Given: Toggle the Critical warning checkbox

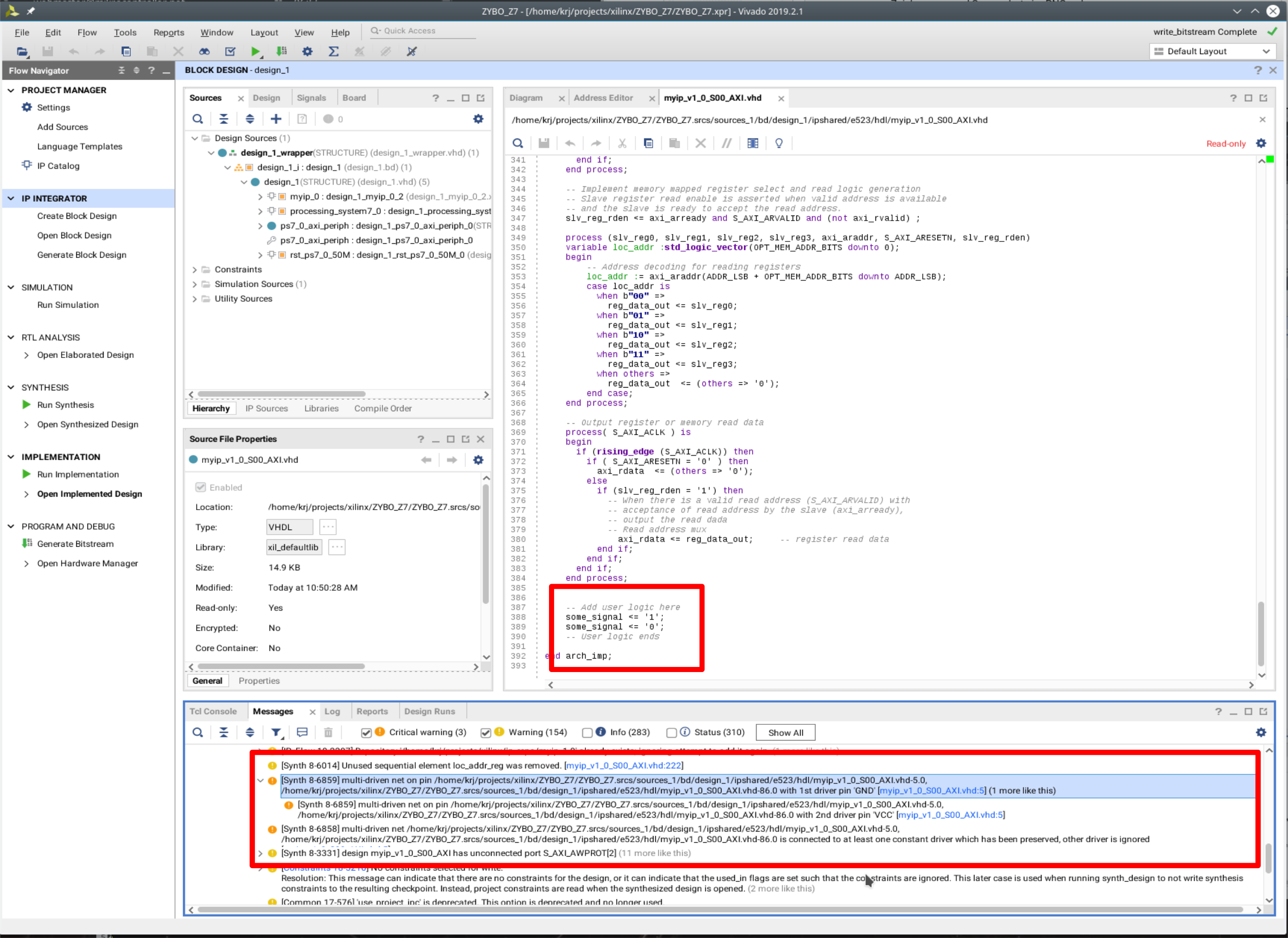Looking at the screenshot, I should [366, 733].
